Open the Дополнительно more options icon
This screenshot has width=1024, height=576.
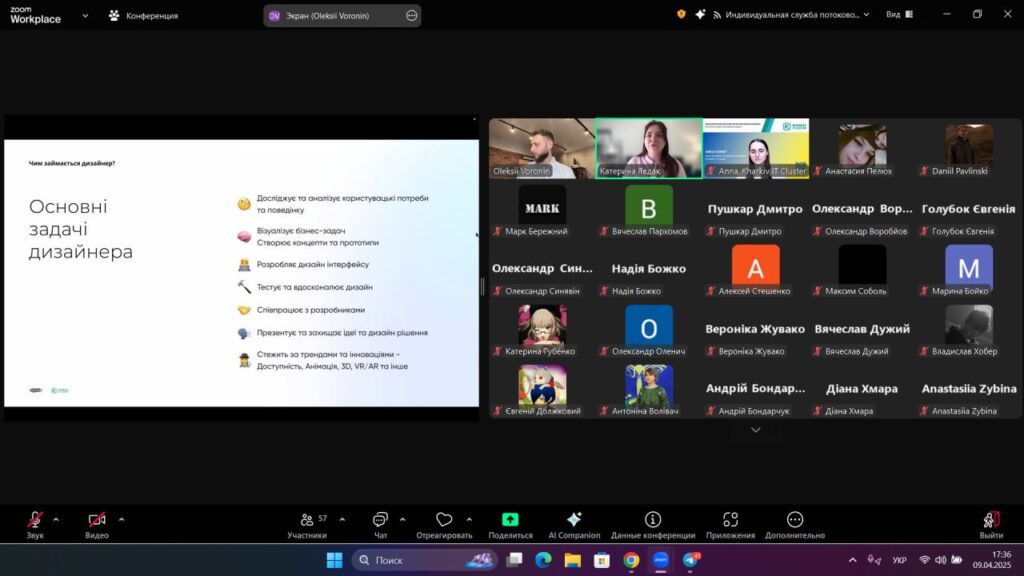click(x=794, y=521)
